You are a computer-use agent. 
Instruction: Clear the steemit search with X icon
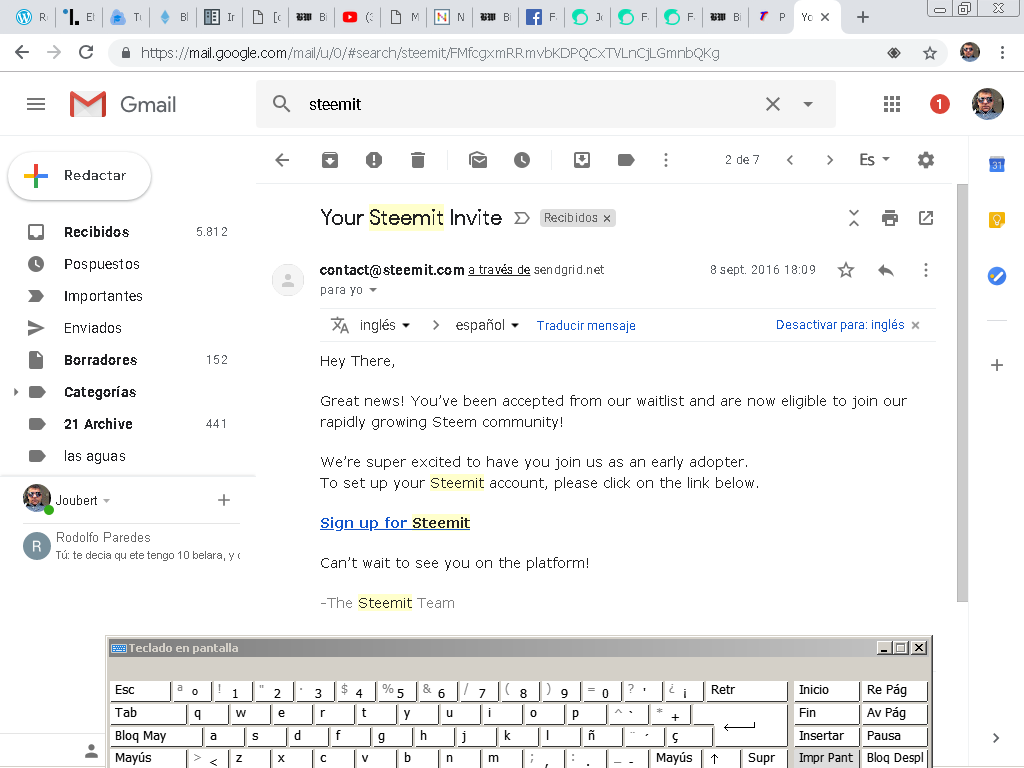pos(773,104)
